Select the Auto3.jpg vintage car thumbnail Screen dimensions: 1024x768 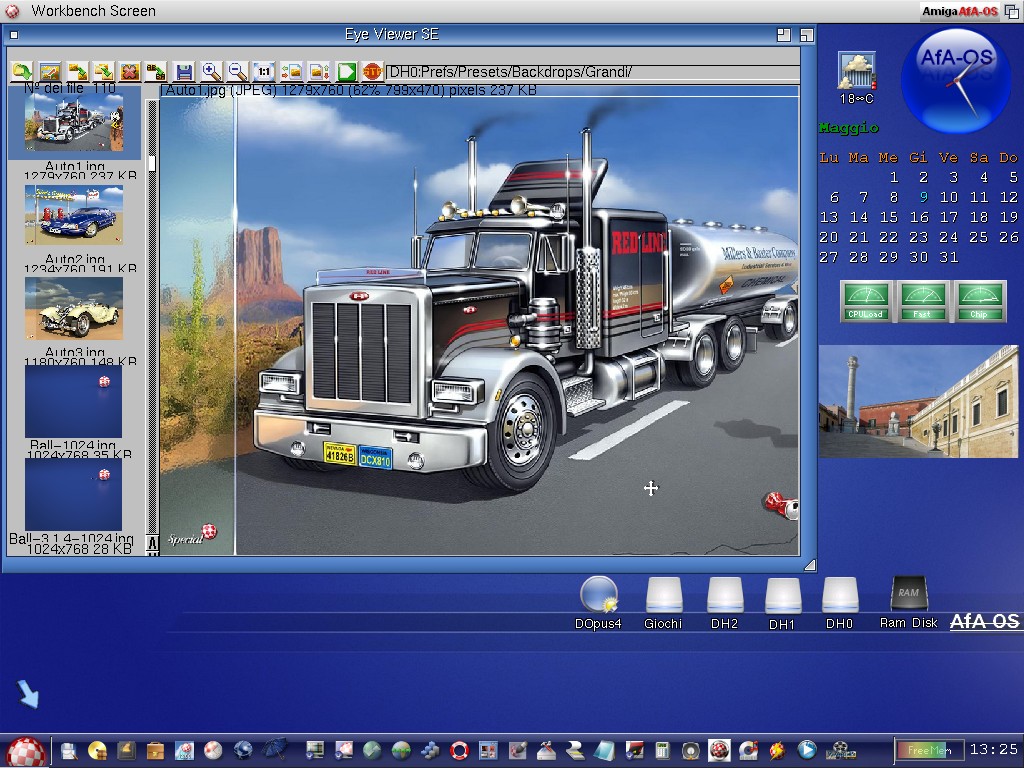point(74,309)
